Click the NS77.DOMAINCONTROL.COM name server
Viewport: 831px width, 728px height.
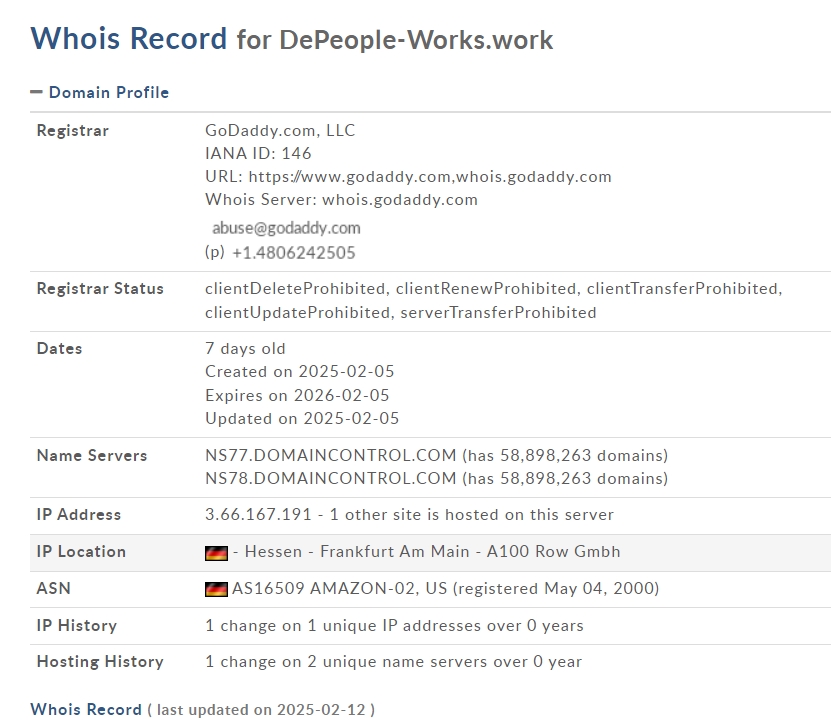click(x=331, y=455)
